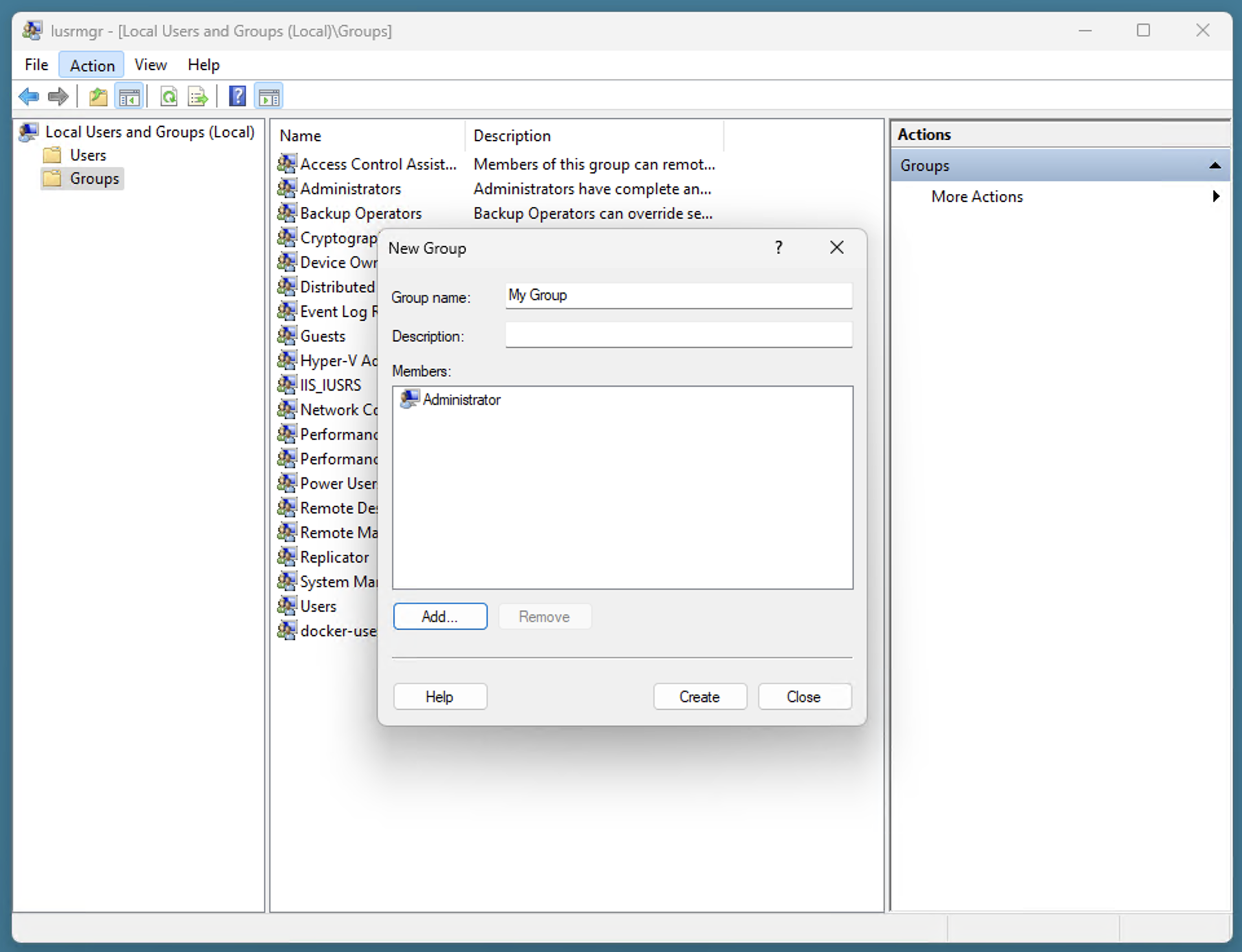Click the Refresh toolbar icon

[169, 96]
